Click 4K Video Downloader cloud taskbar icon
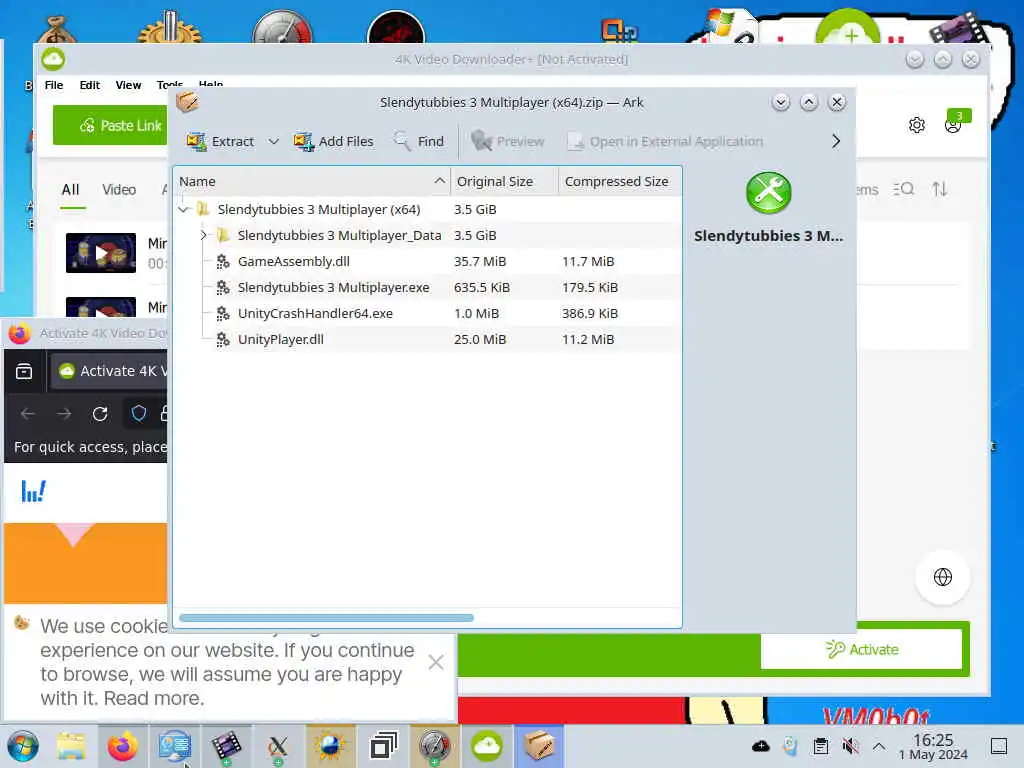 point(487,746)
